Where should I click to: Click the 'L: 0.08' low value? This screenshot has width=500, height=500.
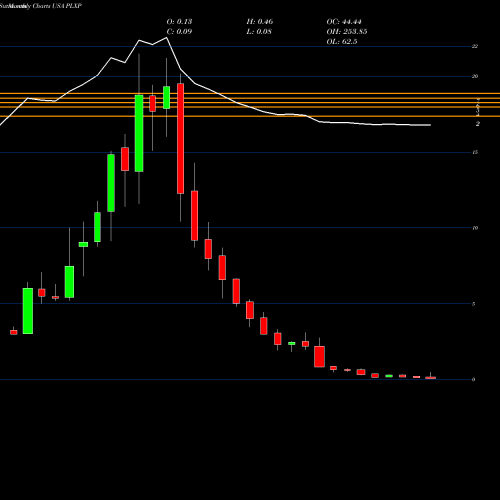coord(259,32)
